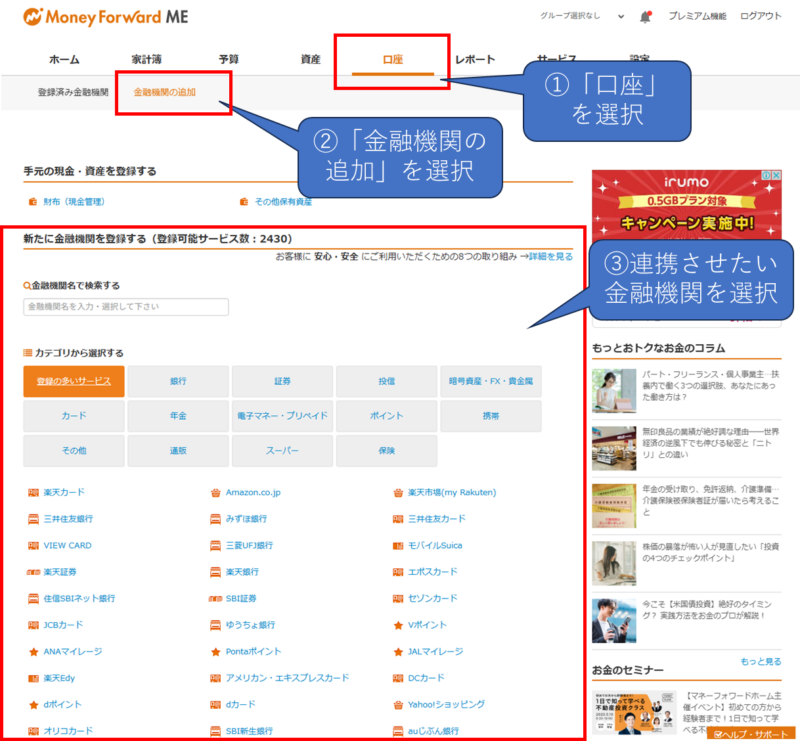The height and width of the screenshot is (741, 800).
Task: Click the securities icon beside SBI証券
Action: point(215,599)
